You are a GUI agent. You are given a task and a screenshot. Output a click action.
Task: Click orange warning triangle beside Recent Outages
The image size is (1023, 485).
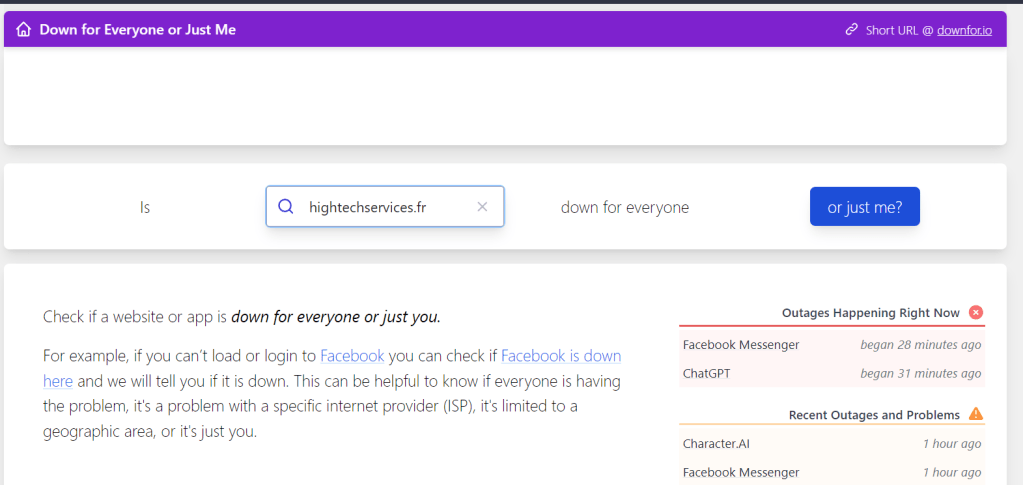point(976,414)
